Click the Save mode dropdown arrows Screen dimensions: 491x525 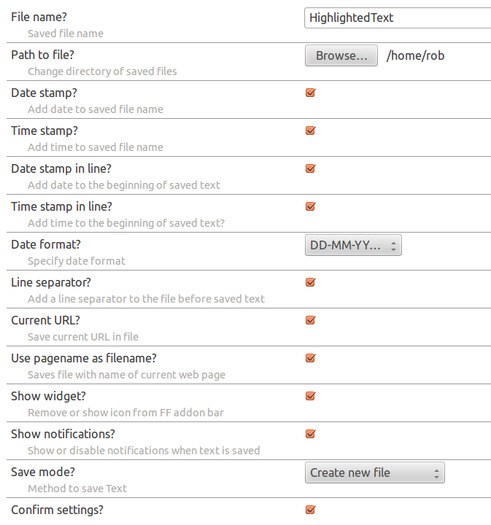pyautogui.click(x=436, y=473)
